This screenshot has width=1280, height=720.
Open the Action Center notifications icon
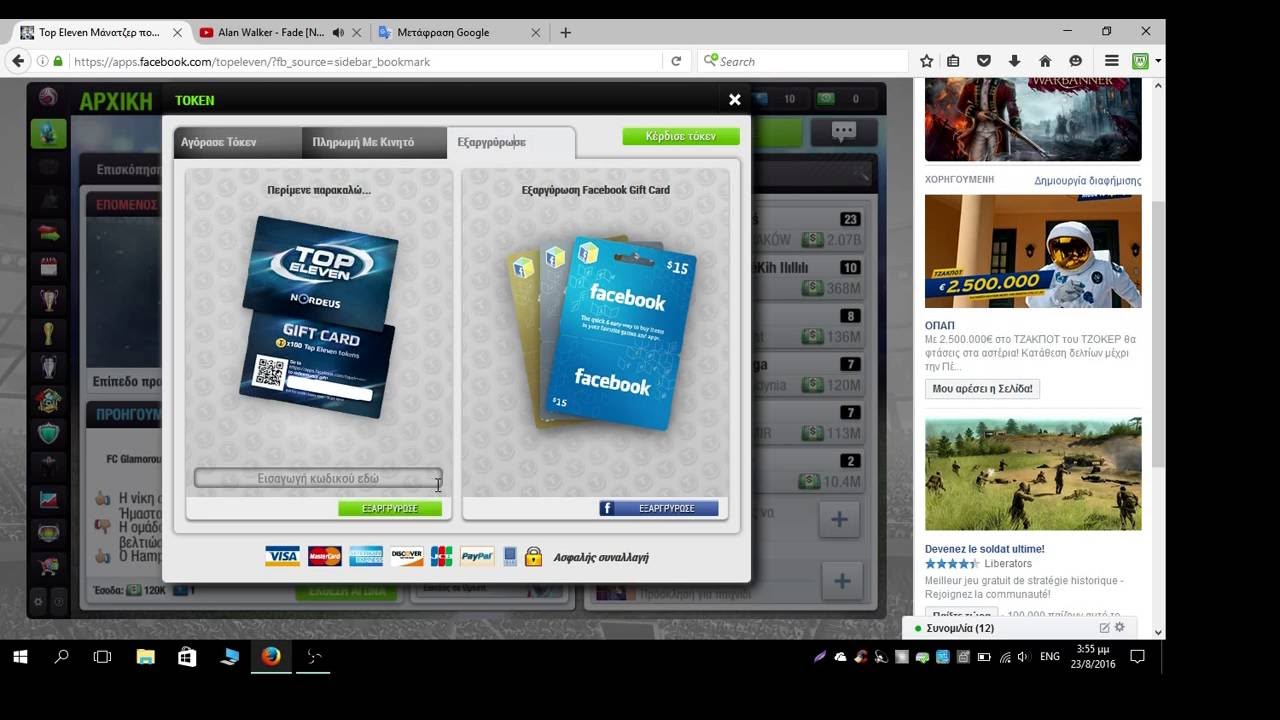pyautogui.click(x=1137, y=657)
